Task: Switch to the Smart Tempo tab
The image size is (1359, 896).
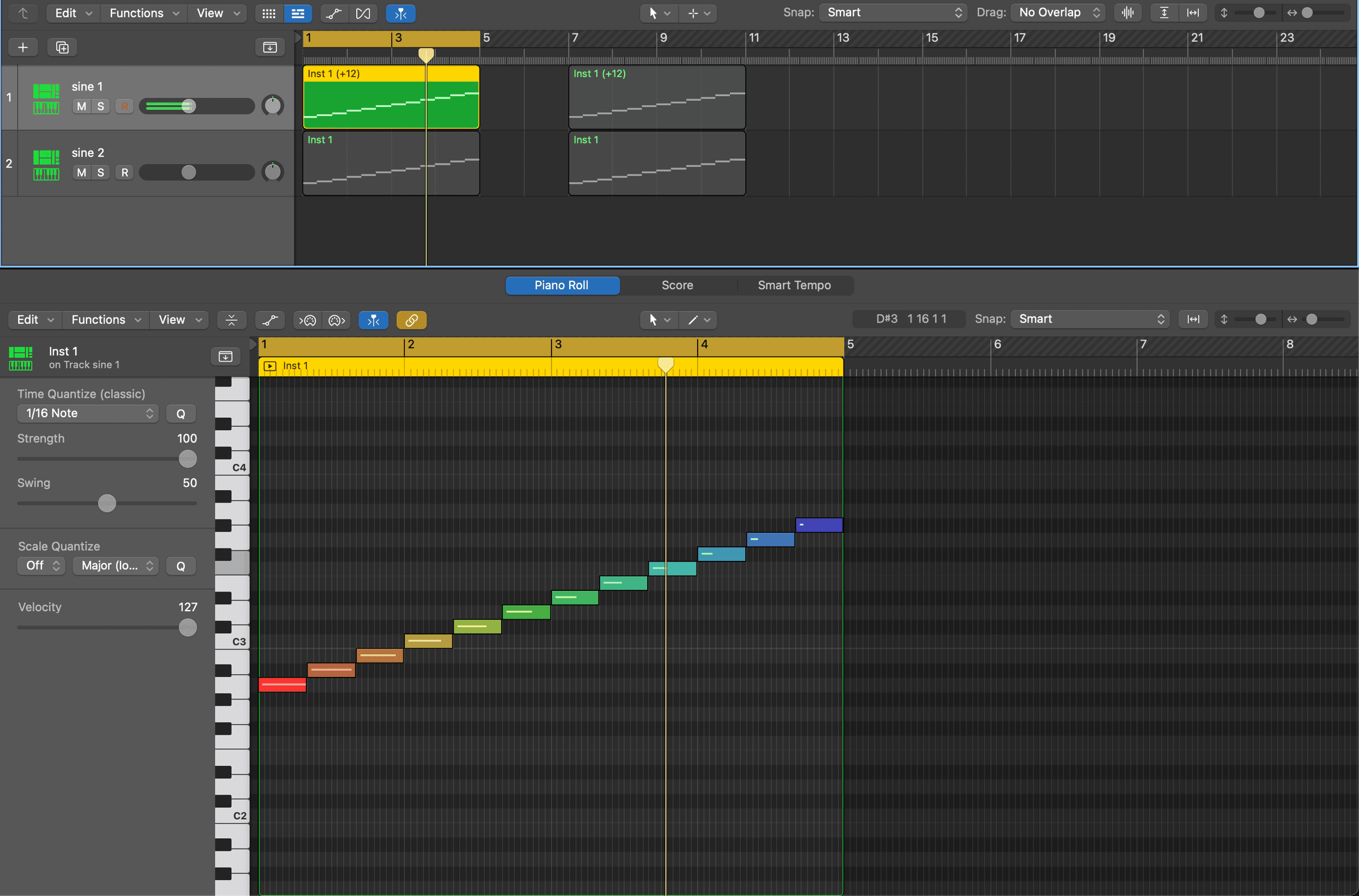Action: [x=795, y=286]
